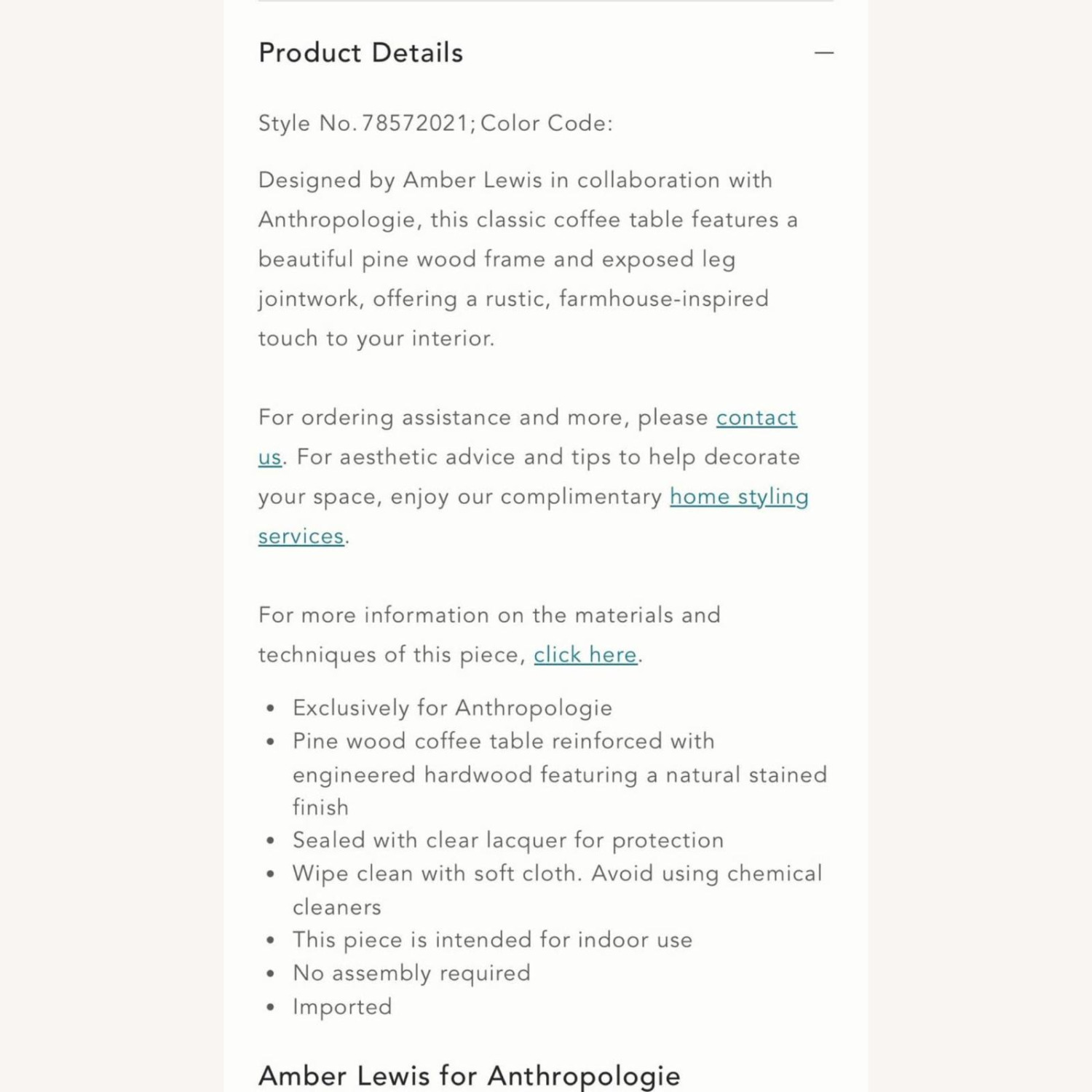This screenshot has width=1092, height=1092.
Task: Click the 'Imported' bullet item
Action: click(342, 1007)
